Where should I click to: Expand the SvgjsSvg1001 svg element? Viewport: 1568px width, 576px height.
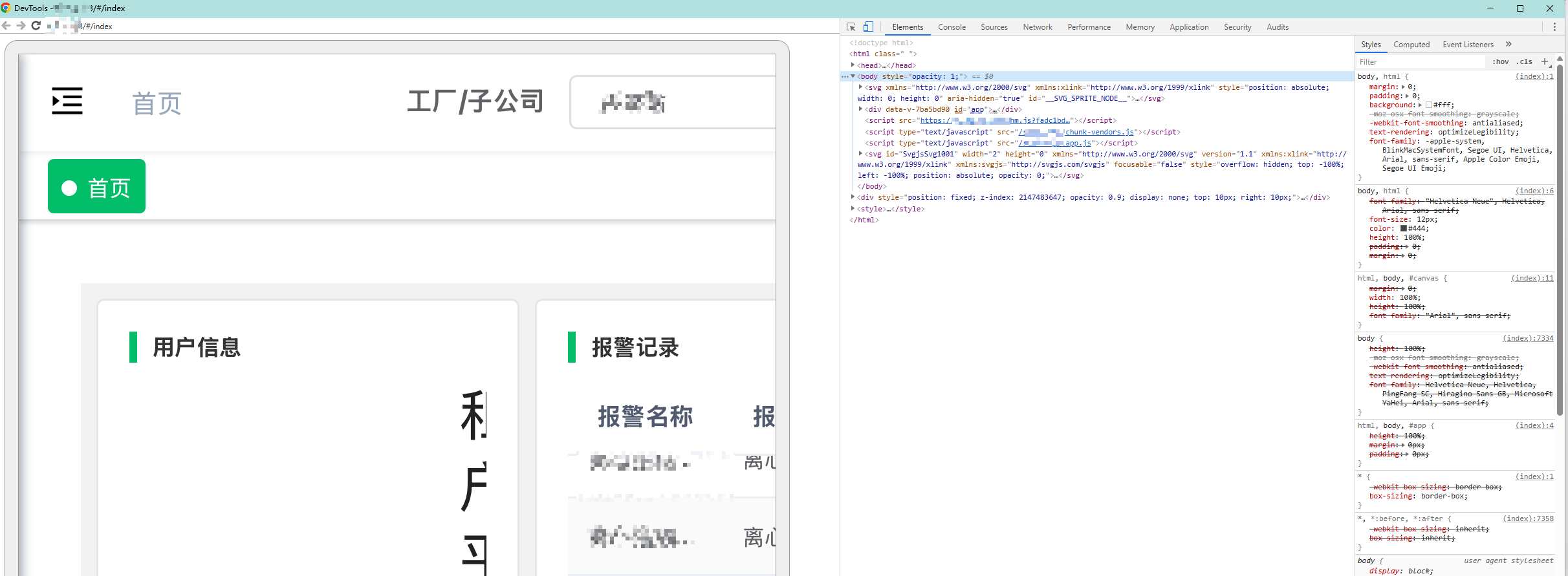[x=861, y=154]
